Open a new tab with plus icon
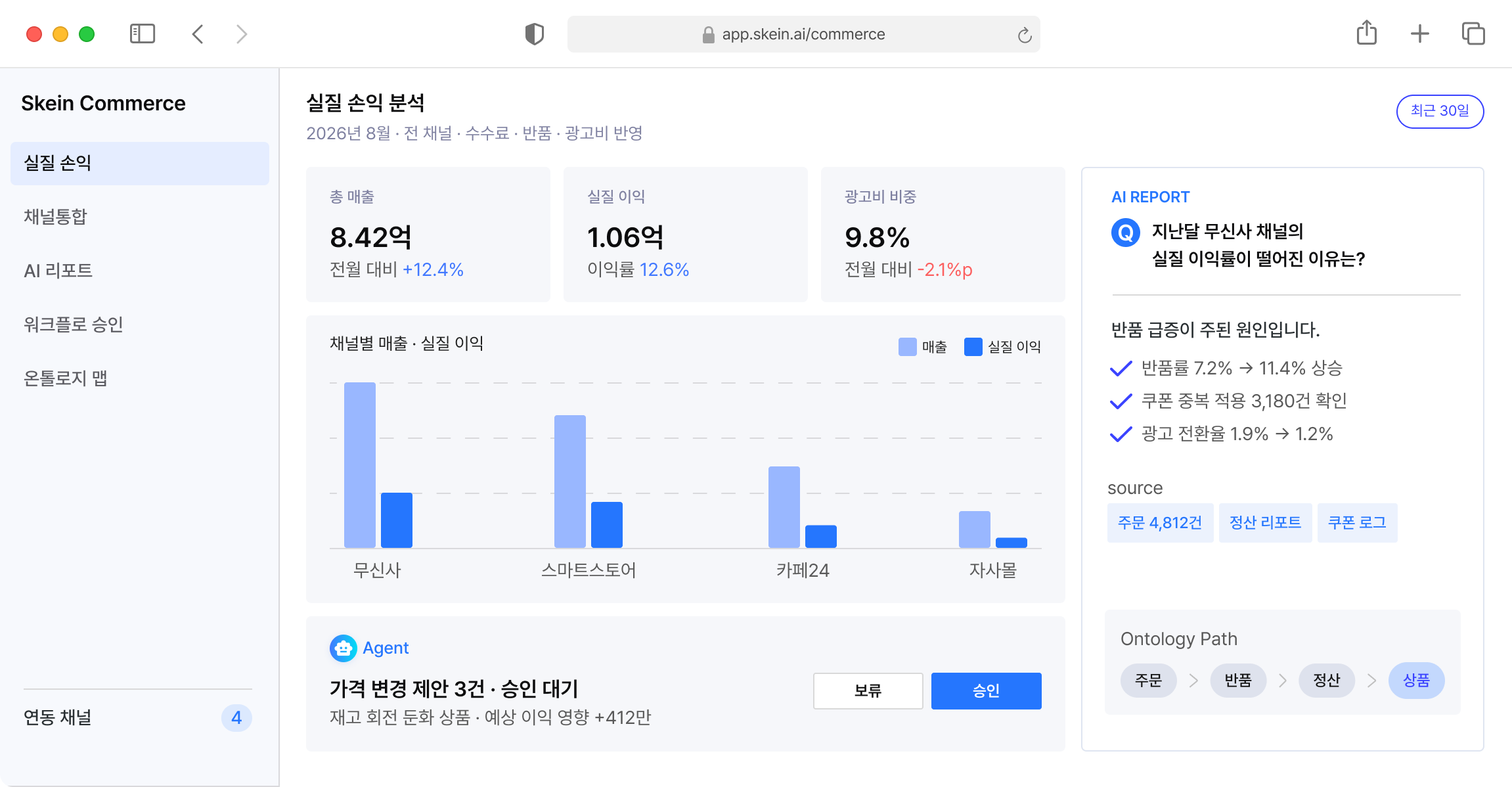The height and width of the screenshot is (787, 1512). [x=1420, y=34]
